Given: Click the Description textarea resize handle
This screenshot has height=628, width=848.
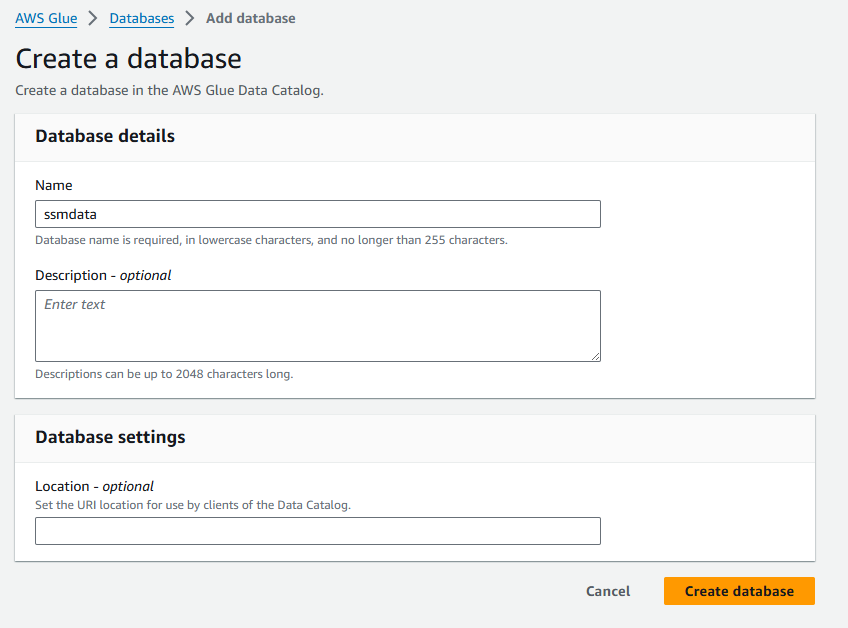Looking at the screenshot, I should click(x=595, y=355).
